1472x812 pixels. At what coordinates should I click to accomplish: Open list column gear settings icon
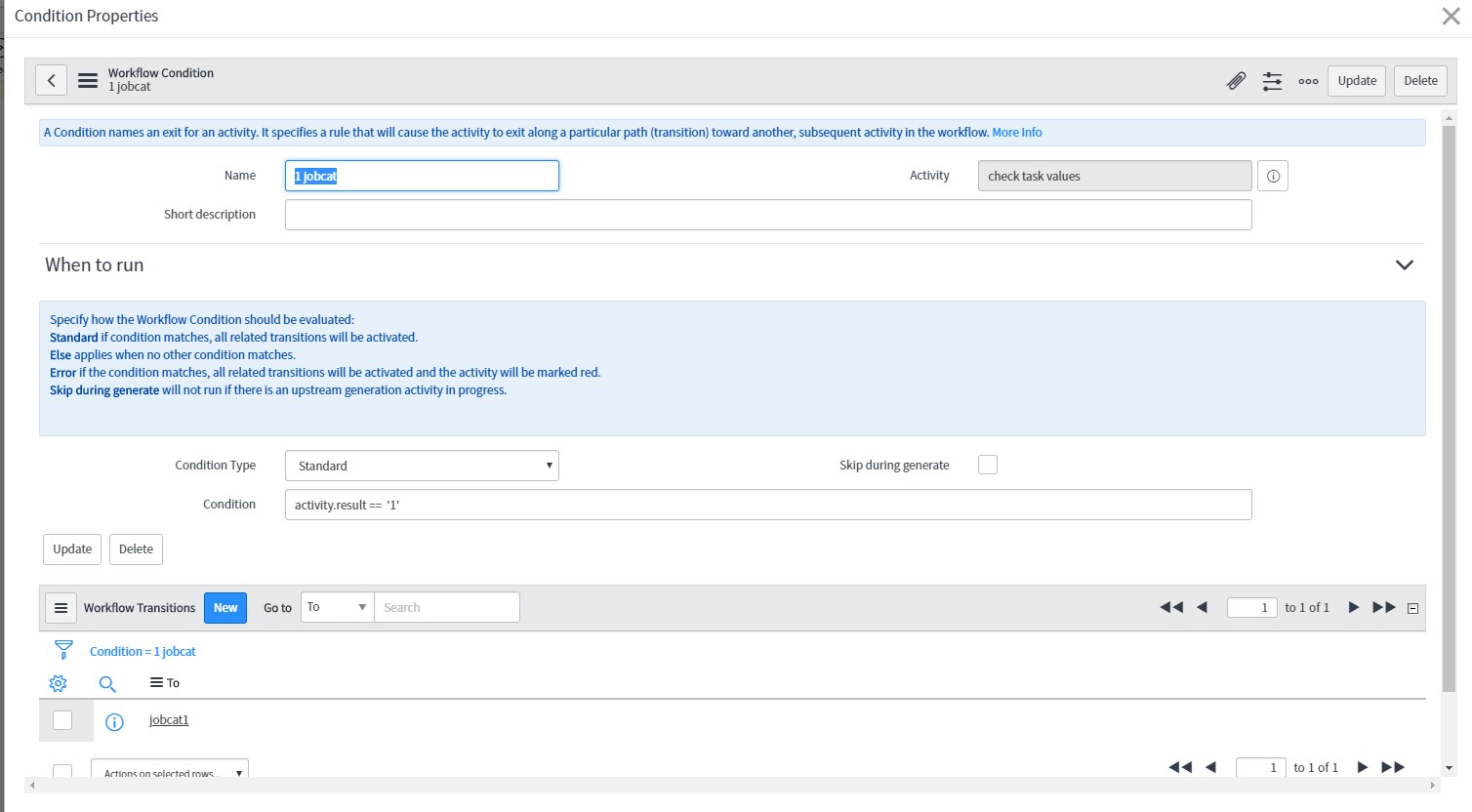point(59,683)
